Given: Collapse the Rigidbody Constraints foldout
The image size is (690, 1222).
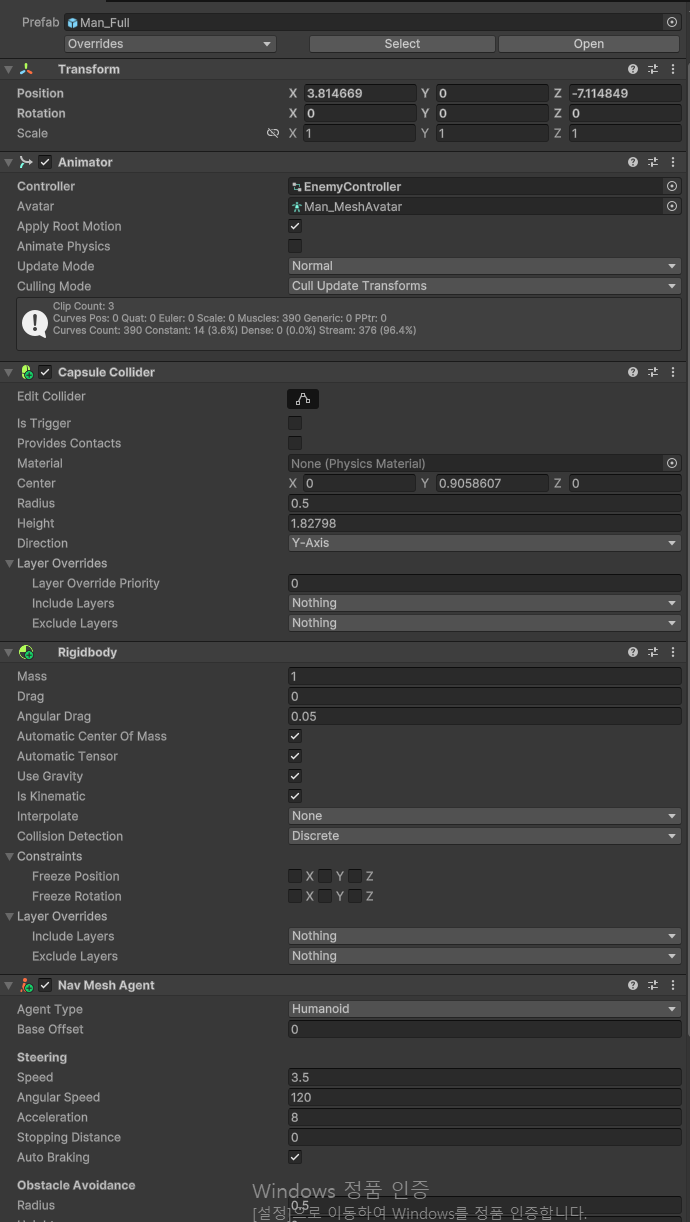Looking at the screenshot, I should pos(9,856).
